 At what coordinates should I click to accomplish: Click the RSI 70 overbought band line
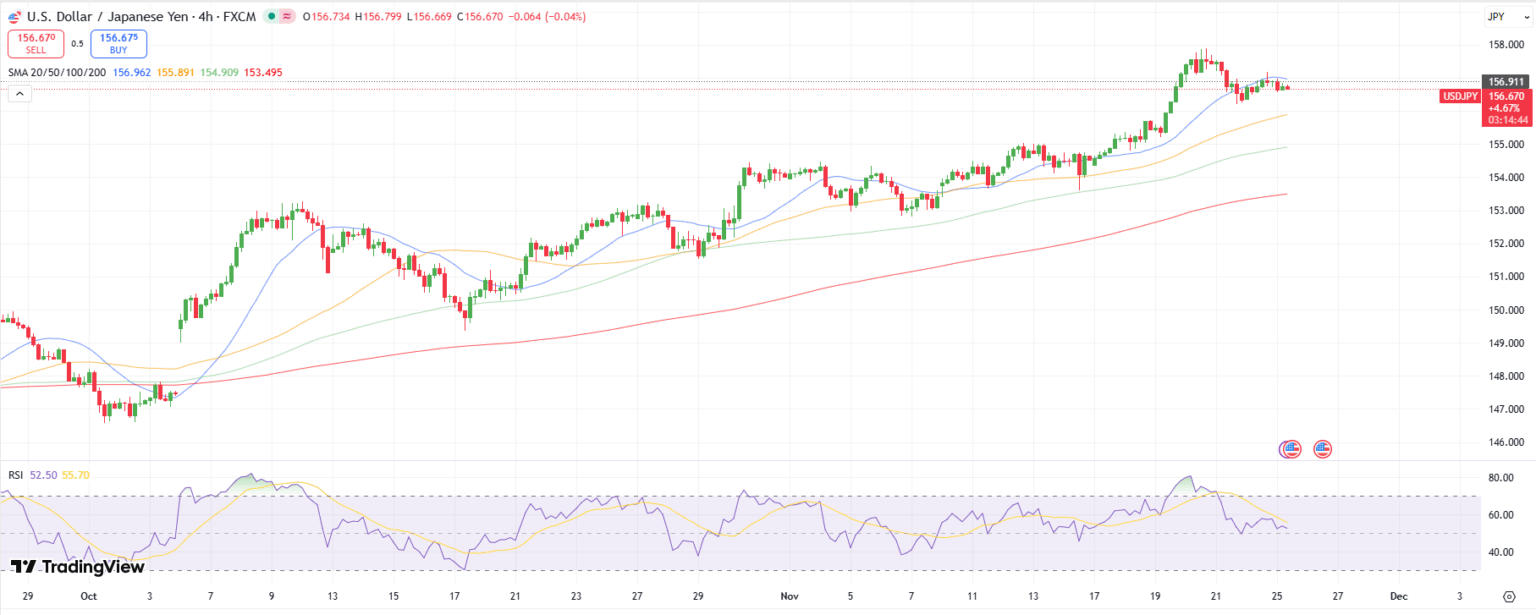coord(700,495)
